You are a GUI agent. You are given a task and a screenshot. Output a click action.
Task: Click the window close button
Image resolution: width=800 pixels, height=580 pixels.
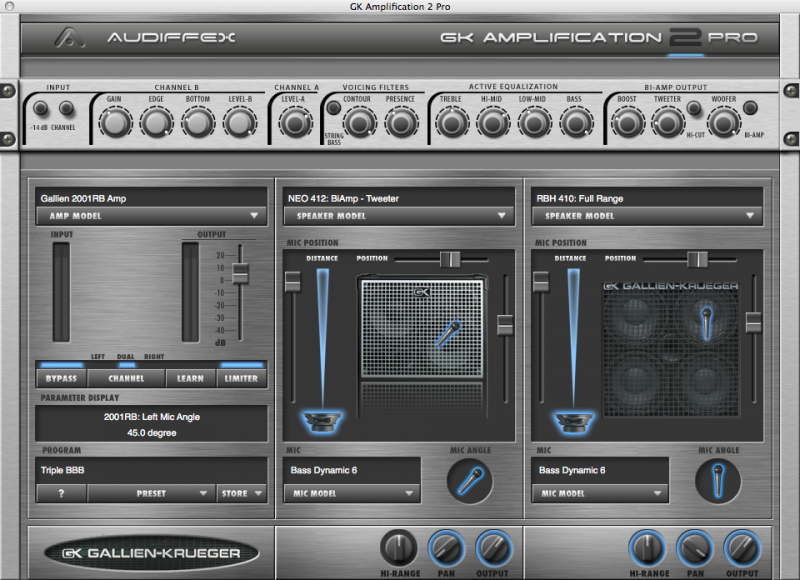coord(9,6)
